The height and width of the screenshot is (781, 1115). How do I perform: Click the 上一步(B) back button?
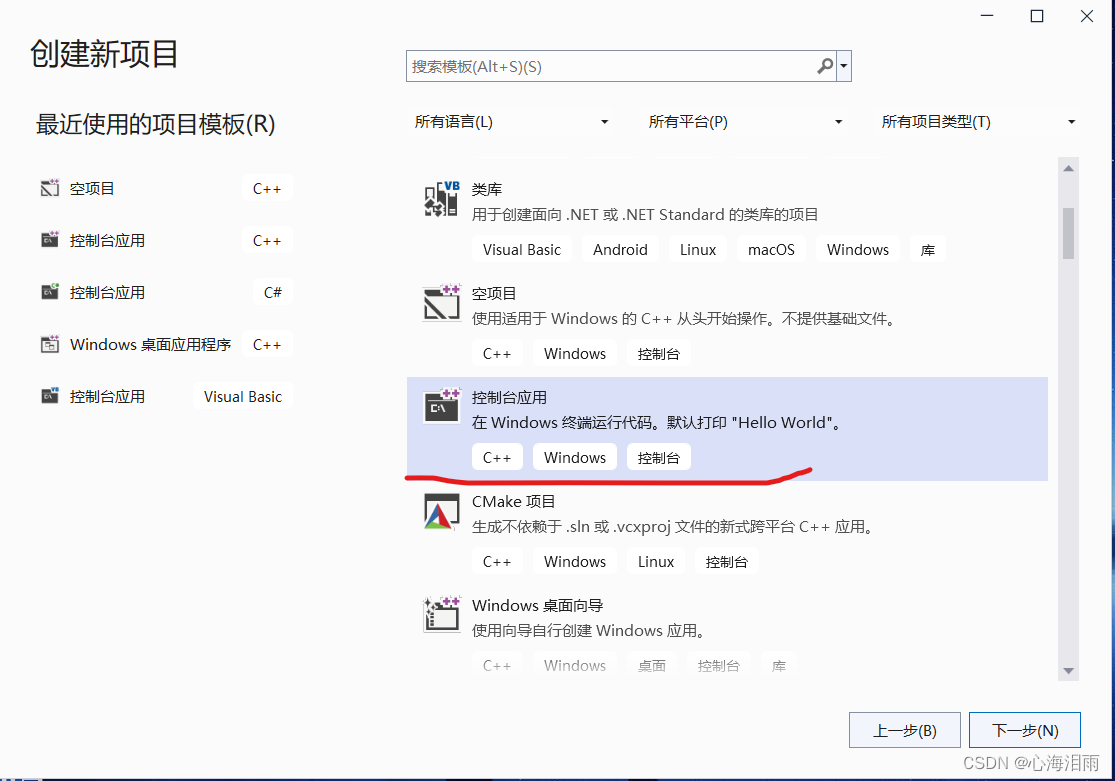coord(905,730)
